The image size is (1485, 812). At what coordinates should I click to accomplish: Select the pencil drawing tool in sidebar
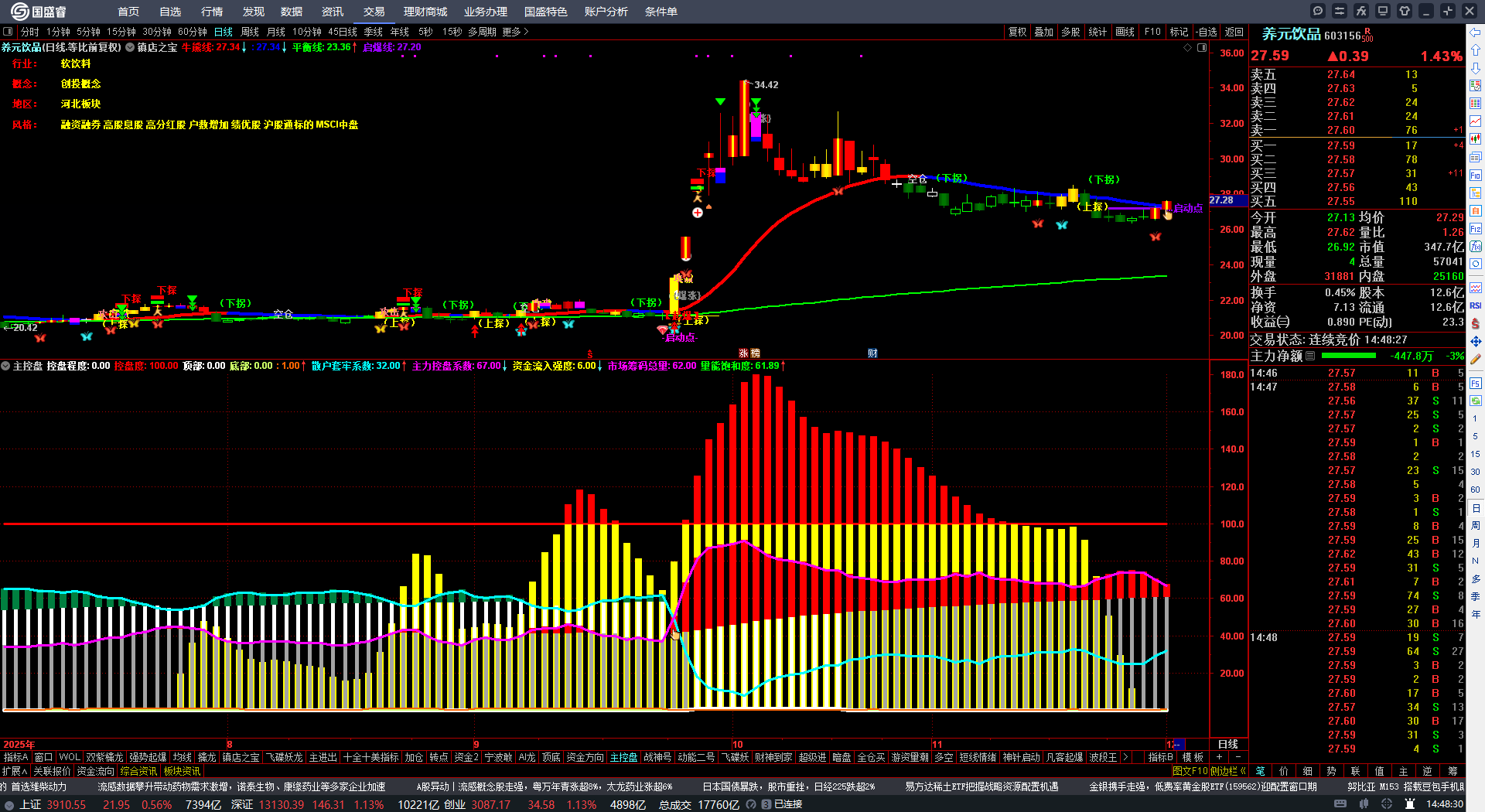(x=1476, y=359)
